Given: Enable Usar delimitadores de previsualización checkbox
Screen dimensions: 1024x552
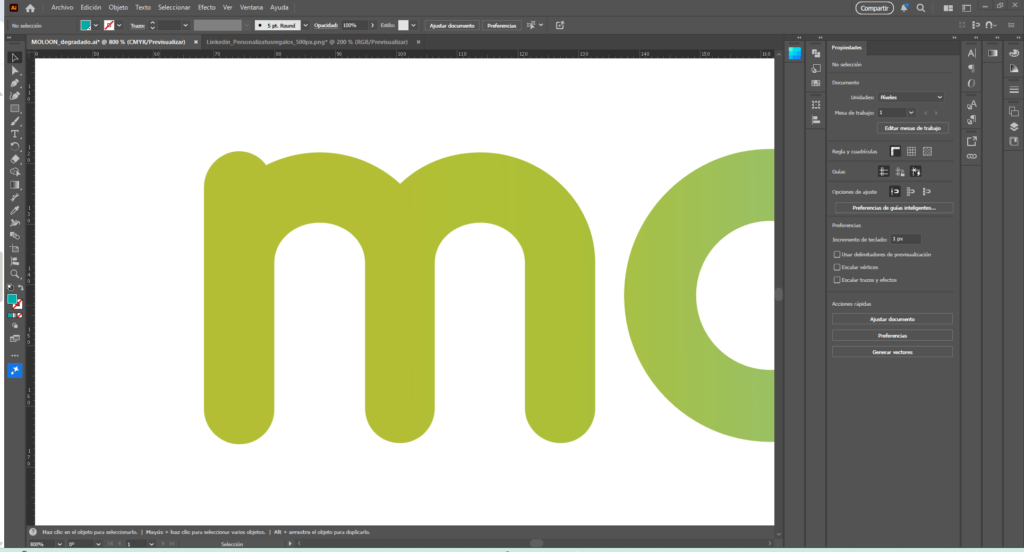Looking at the screenshot, I should click(x=837, y=254).
